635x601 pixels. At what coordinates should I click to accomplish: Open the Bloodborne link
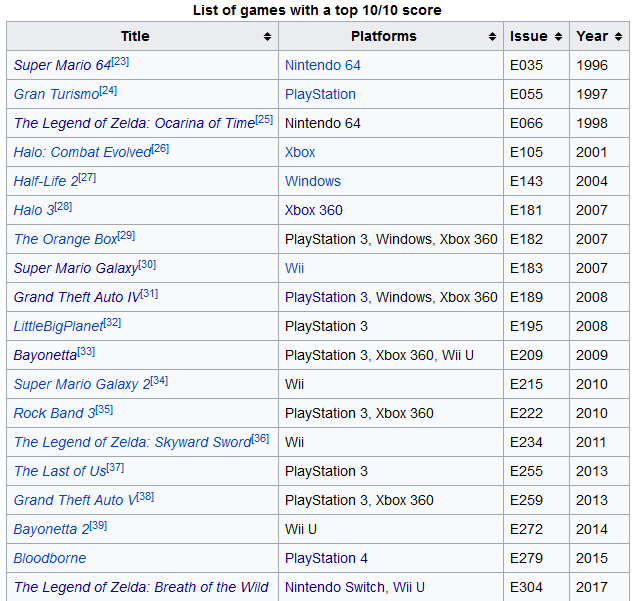point(50,558)
